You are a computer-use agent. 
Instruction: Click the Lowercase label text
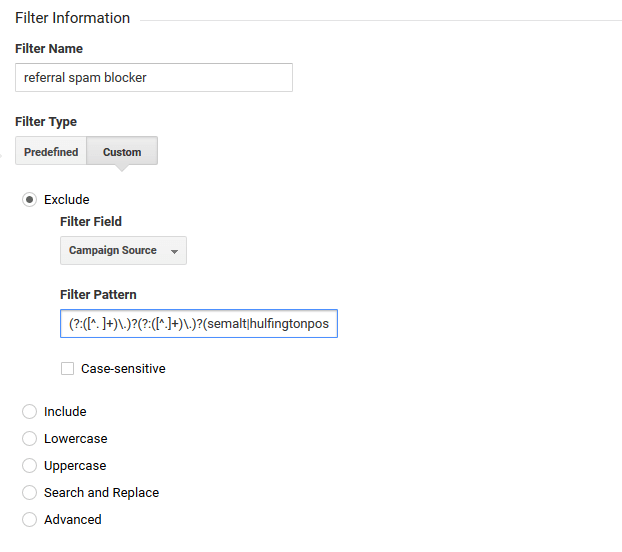pyautogui.click(x=76, y=439)
